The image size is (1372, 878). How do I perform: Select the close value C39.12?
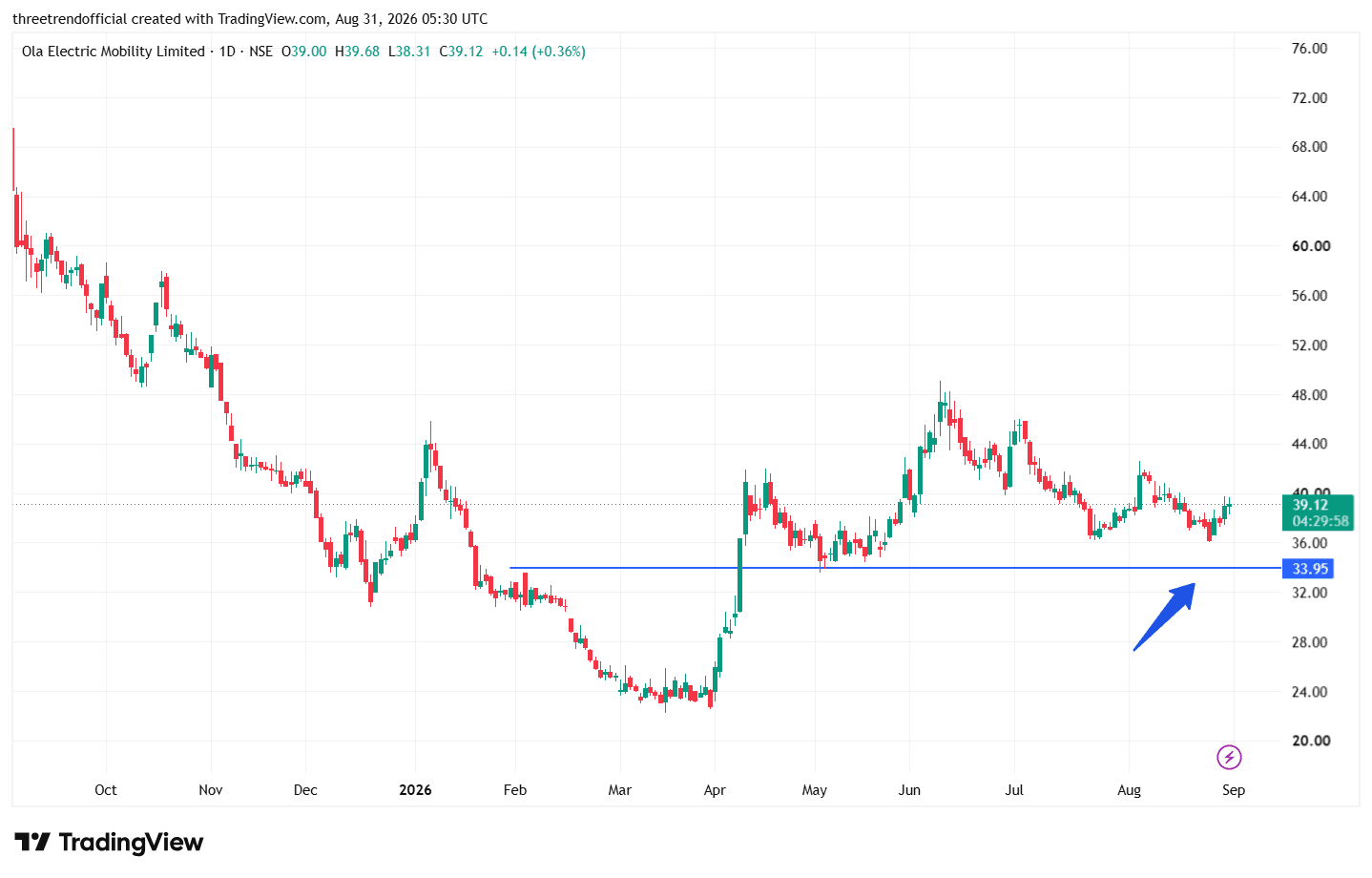(461, 52)
